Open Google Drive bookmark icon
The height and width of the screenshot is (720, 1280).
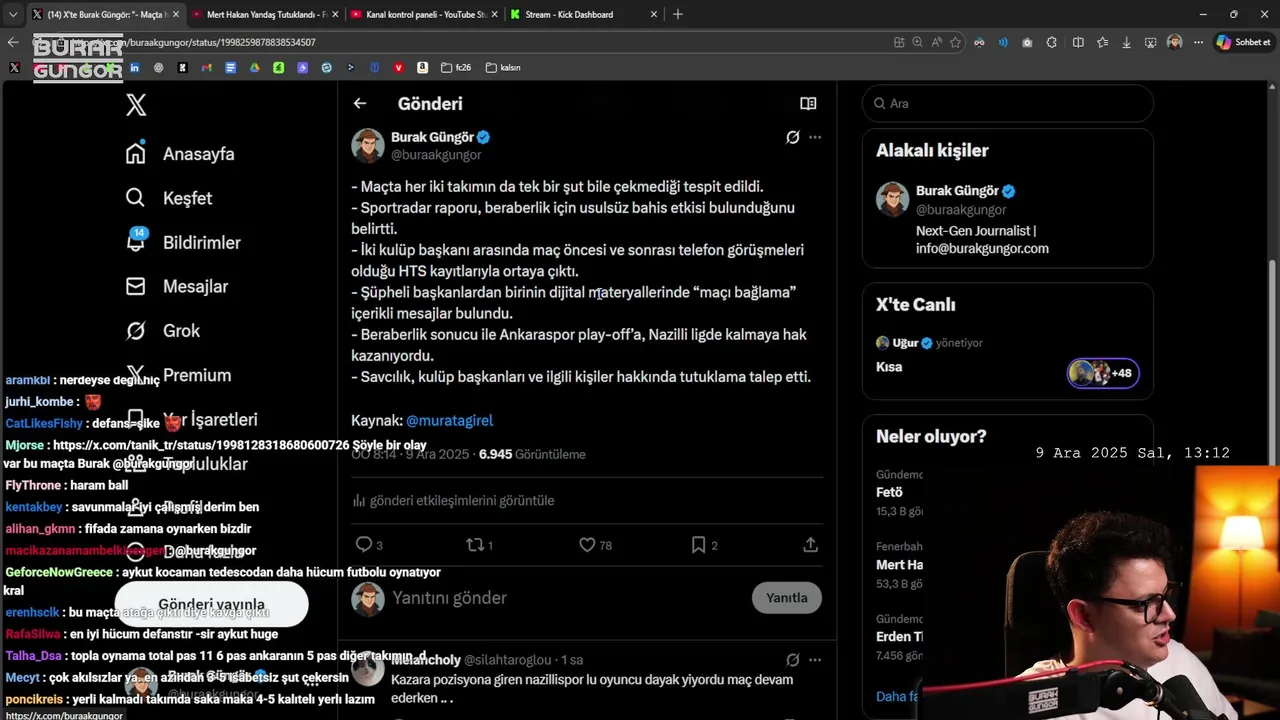pyautogui.click(x=254, y=67)
